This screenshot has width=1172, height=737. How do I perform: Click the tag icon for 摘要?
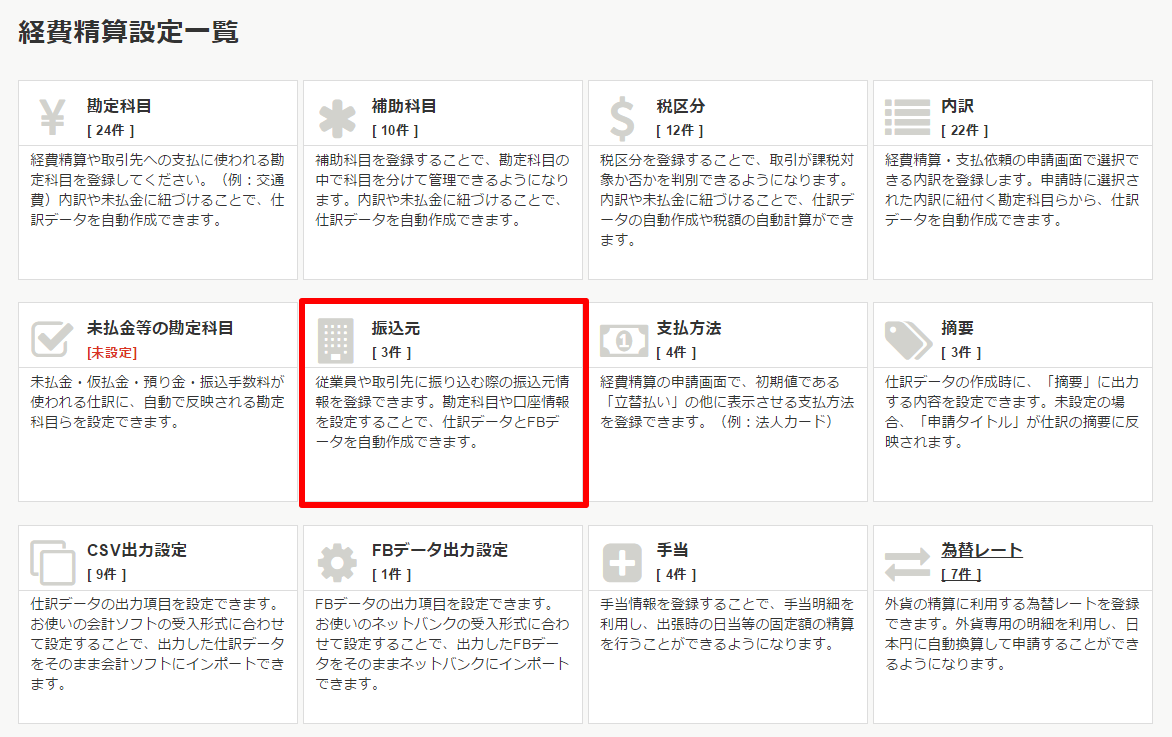(x=907, y=340)
